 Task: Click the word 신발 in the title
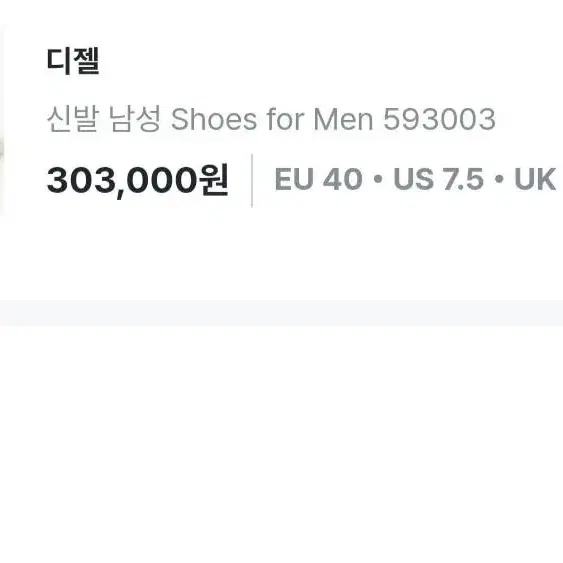tap(73, 119)
